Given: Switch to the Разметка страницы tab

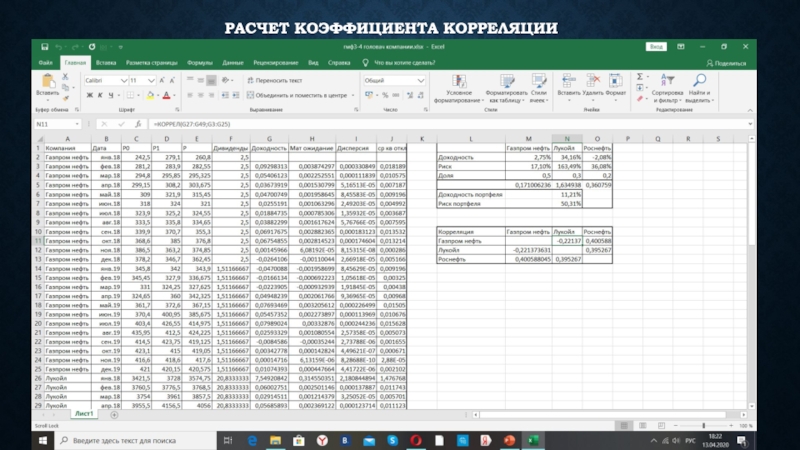Looking at the screenshot, I should coord(152,63).
